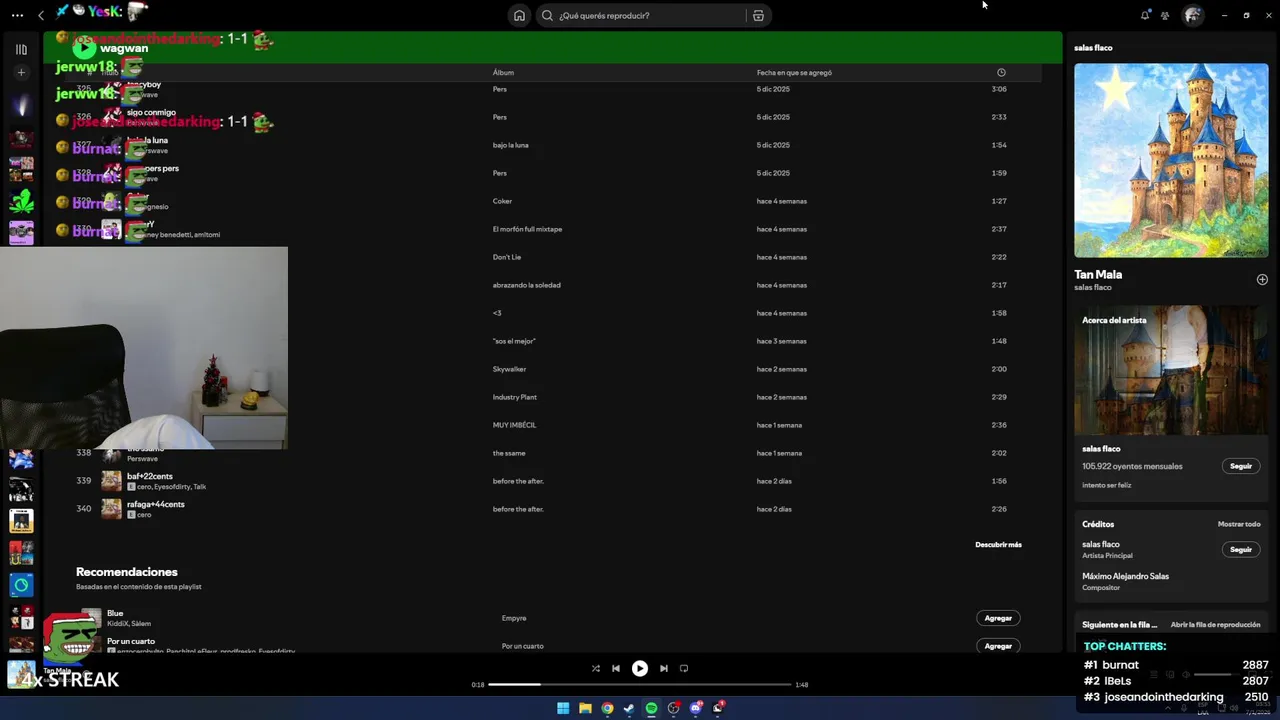Click 'Abrir la fila de reproducción'
Screen dimensions: 1280x720
pos(1215,625)
